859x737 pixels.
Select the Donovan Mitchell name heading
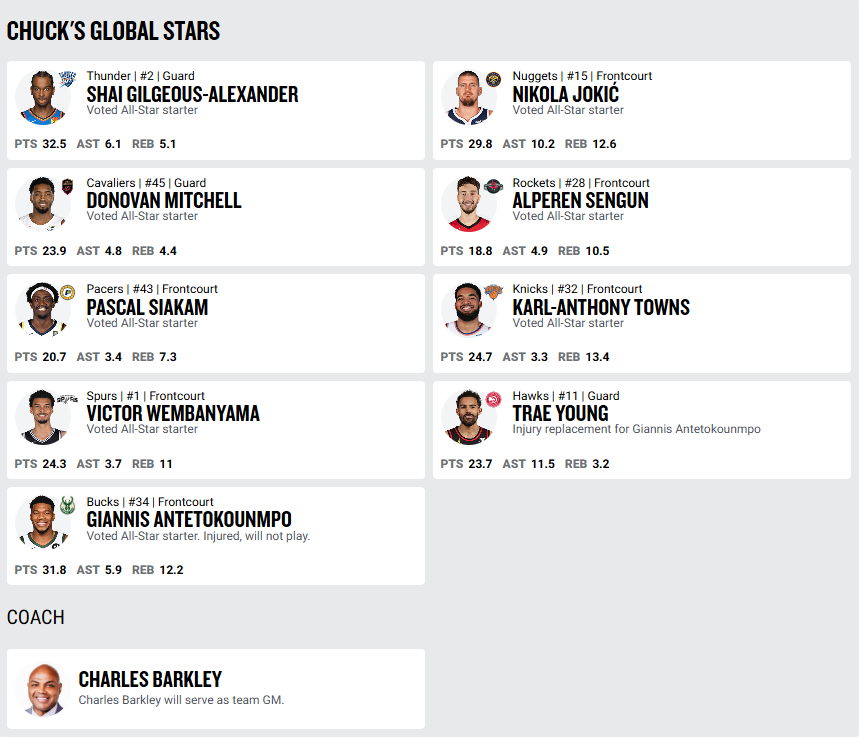pyautogui.click(x=164, y=200)
